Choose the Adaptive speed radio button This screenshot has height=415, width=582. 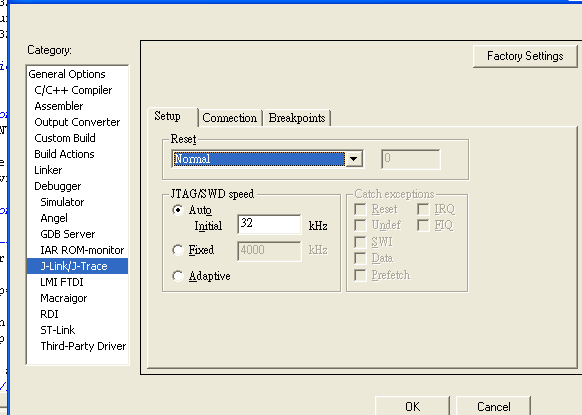click(178, 276)
